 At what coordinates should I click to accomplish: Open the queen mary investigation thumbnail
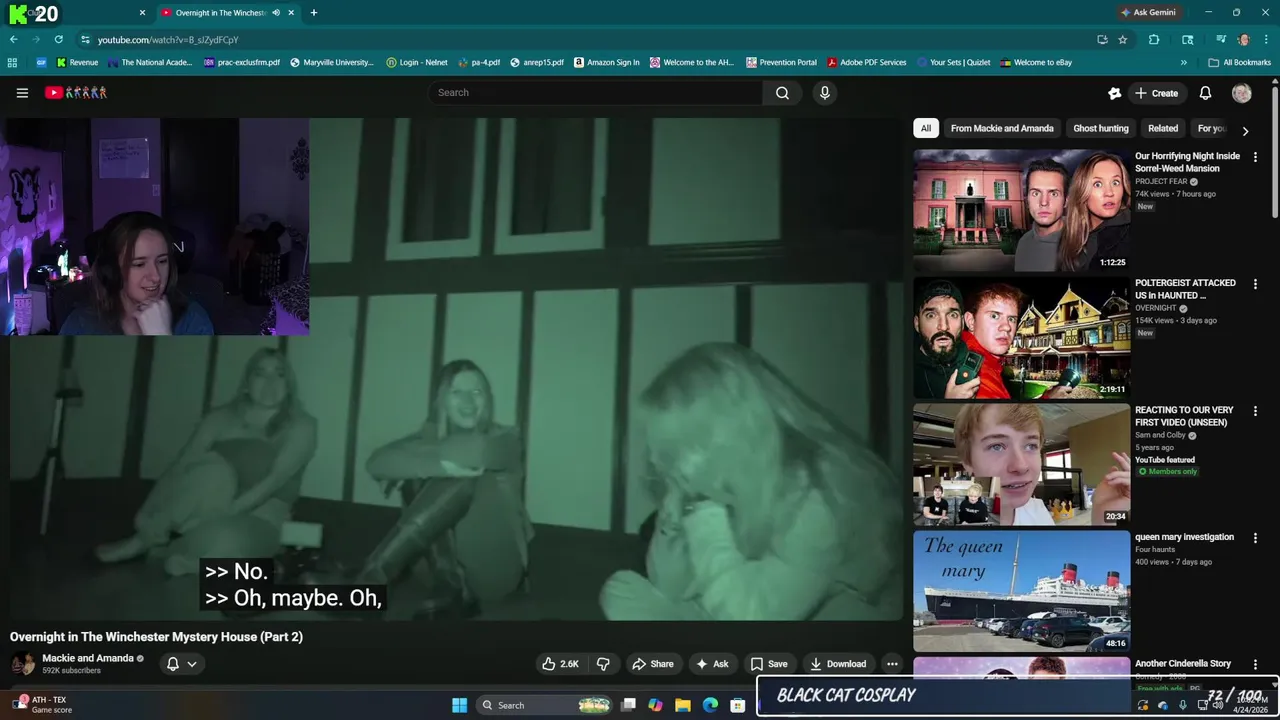click(1021, 591)
